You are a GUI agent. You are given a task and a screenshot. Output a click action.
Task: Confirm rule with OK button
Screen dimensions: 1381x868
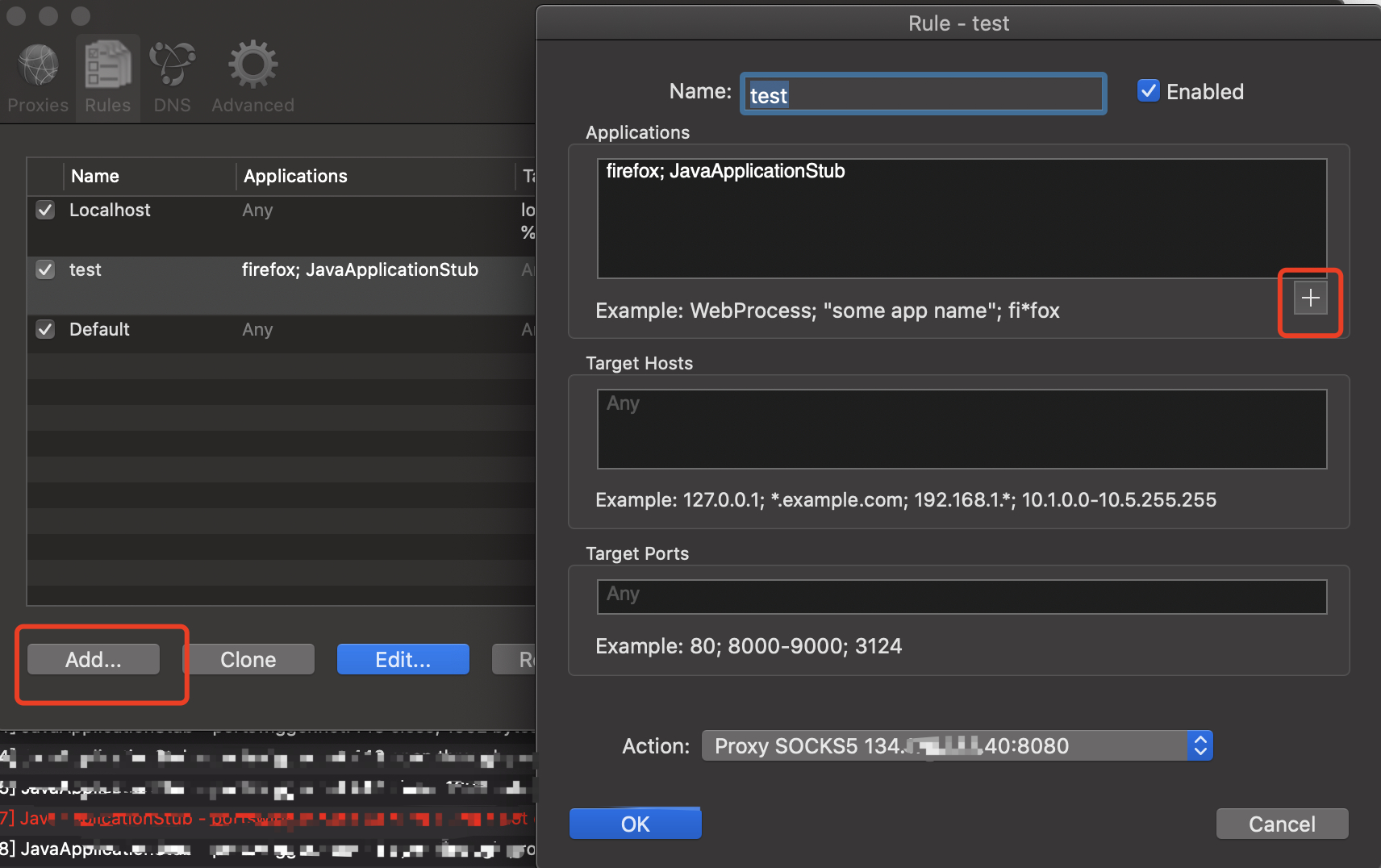pos(635,824)
